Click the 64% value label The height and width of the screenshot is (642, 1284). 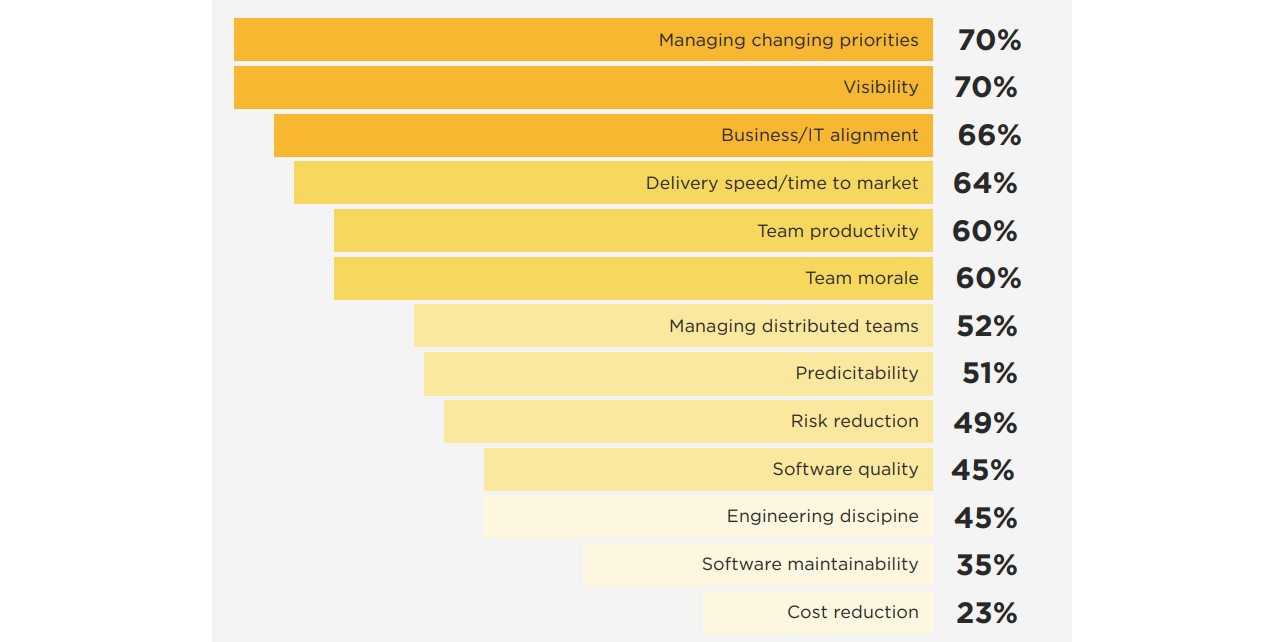coord(985,183)
